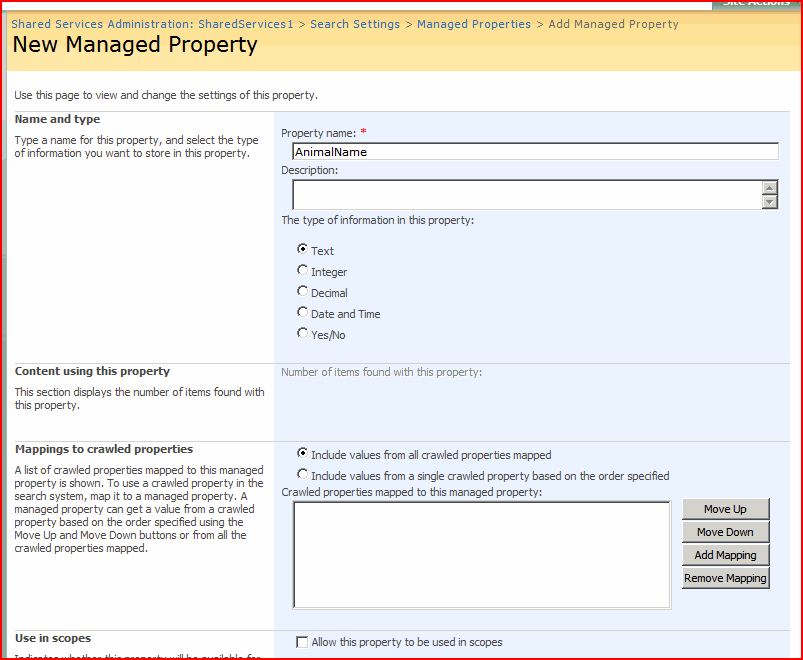Click the Remove Mapping button

(x=725, y=578)
